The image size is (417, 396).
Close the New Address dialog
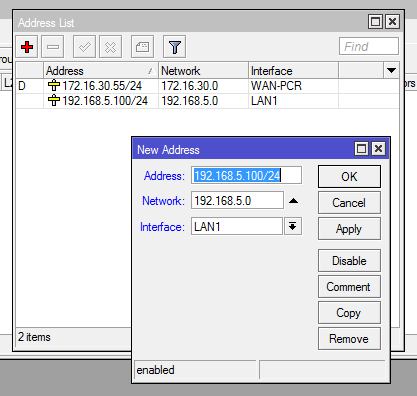(379, 149)
